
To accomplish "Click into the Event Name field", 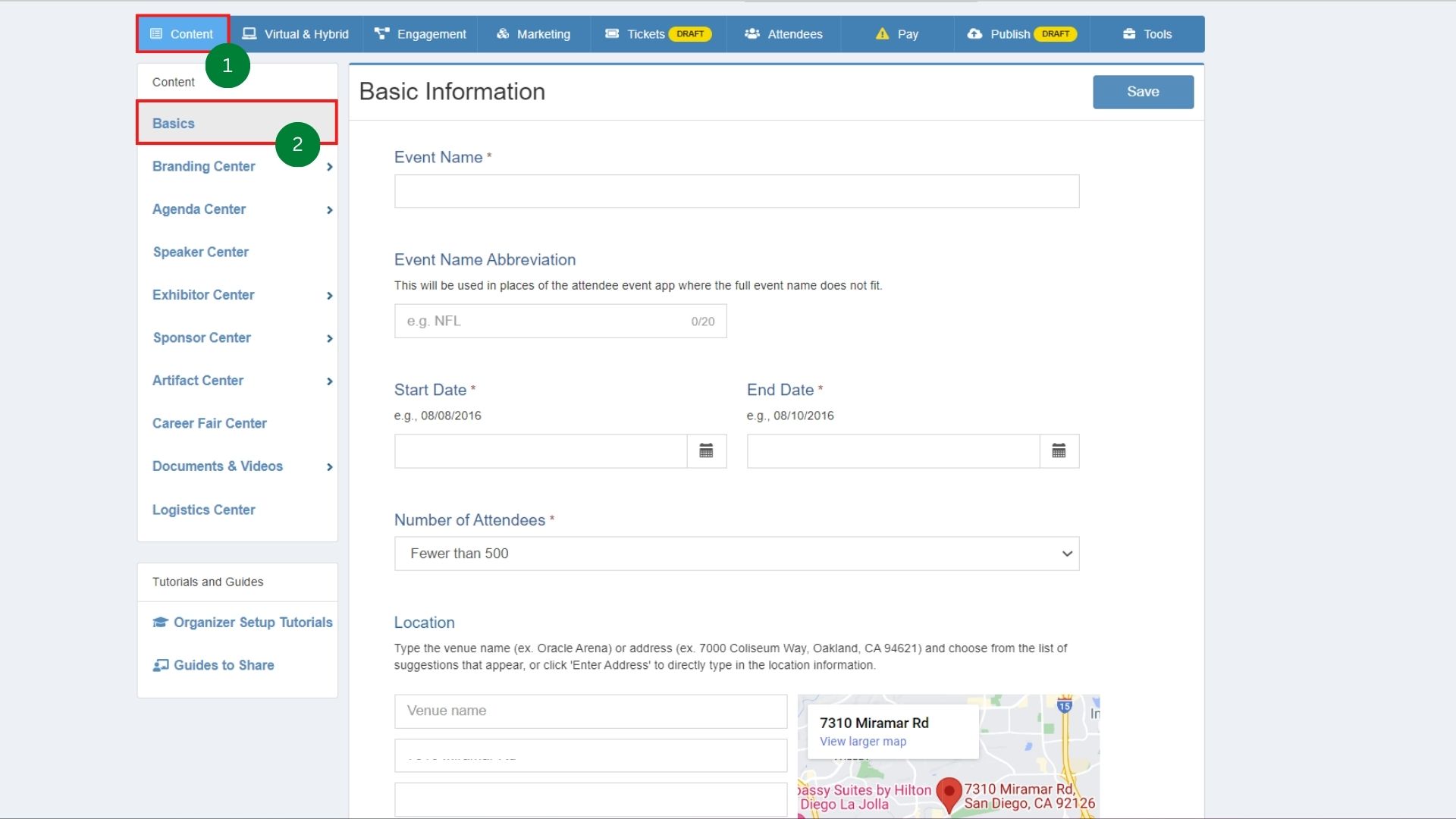I will tap(736, 191).
